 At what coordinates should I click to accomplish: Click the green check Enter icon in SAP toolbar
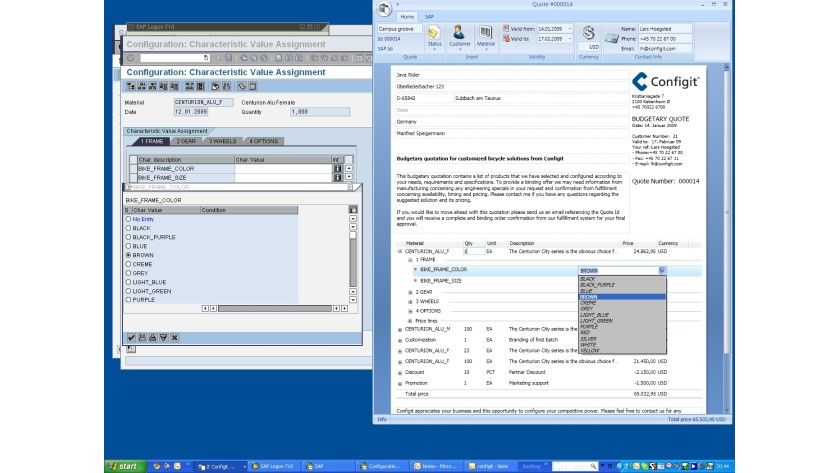click(131, 58)
